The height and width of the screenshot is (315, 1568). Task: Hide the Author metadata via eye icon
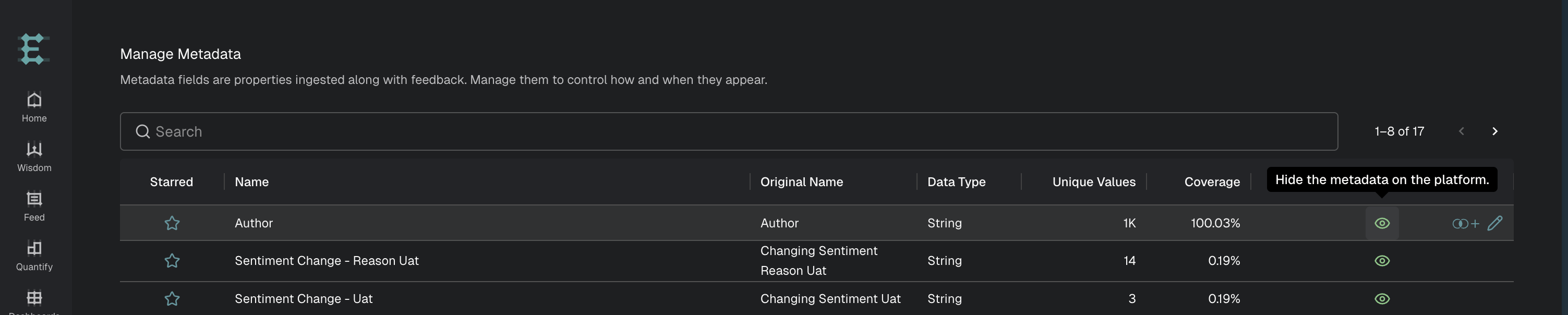click(1382, 223)
